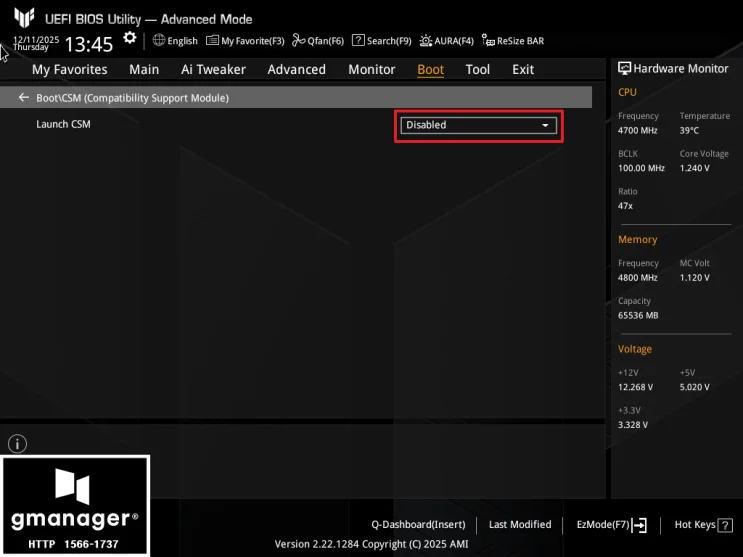
Task: Open the Monitor tab
Action: point(372,70)
